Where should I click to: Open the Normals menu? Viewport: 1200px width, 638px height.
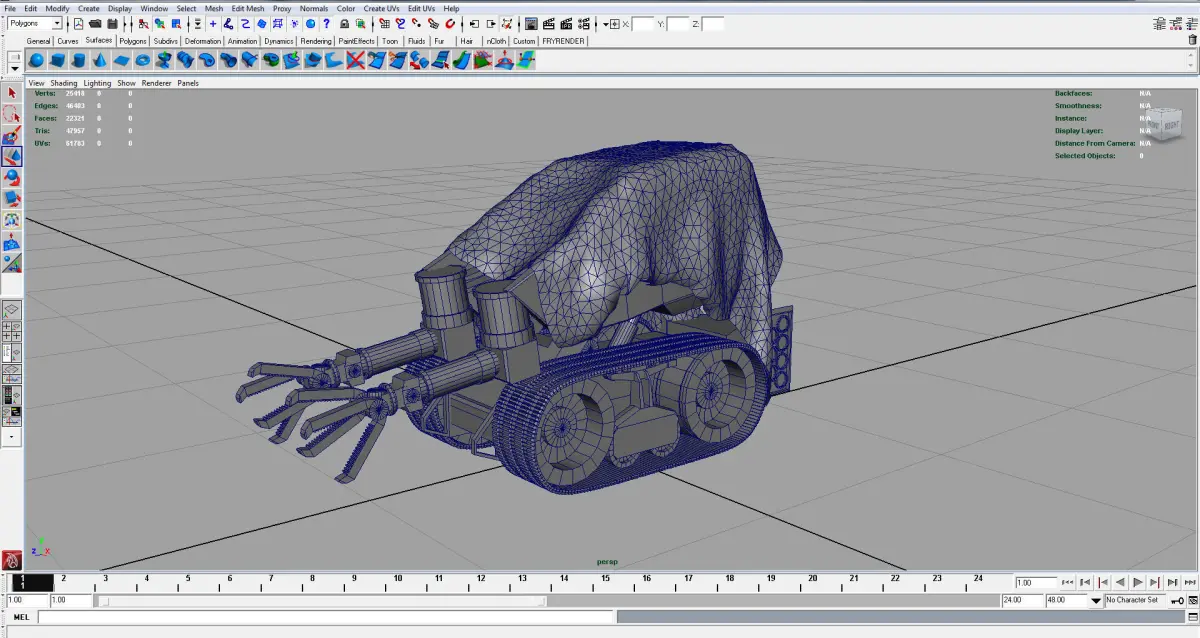(314, 8)
